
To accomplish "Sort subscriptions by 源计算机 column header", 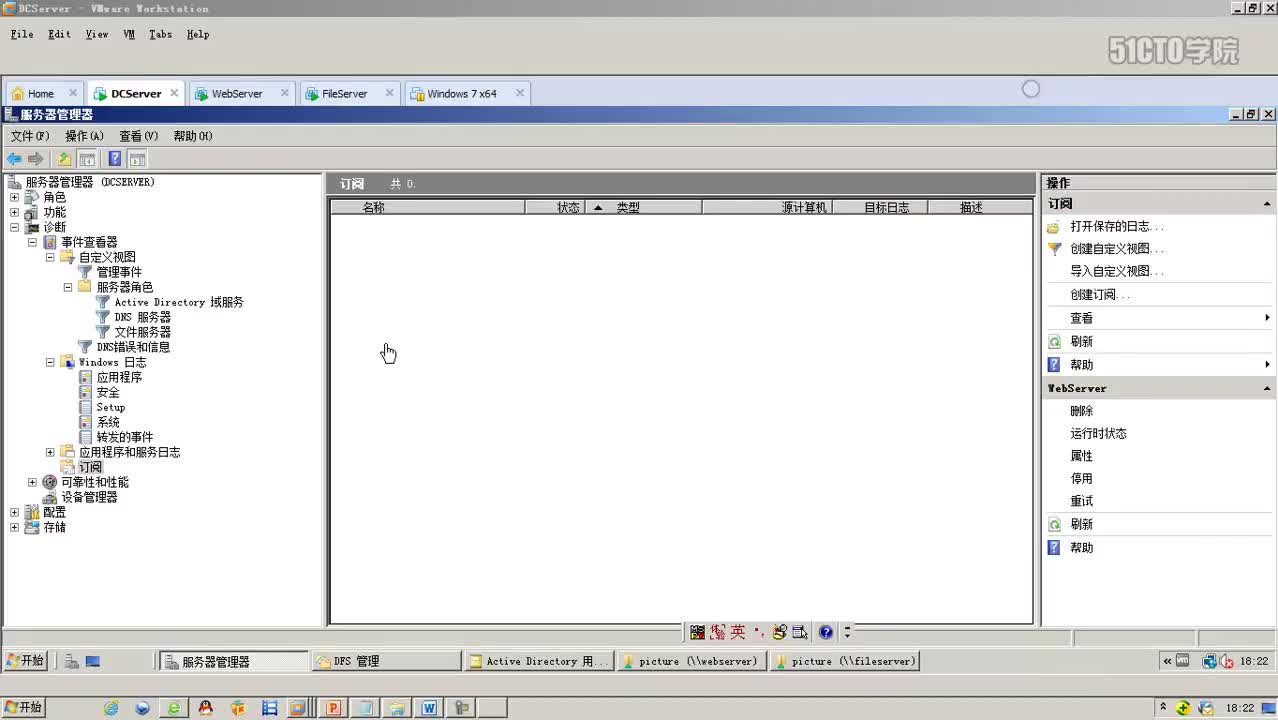I will tap(768, 207).
